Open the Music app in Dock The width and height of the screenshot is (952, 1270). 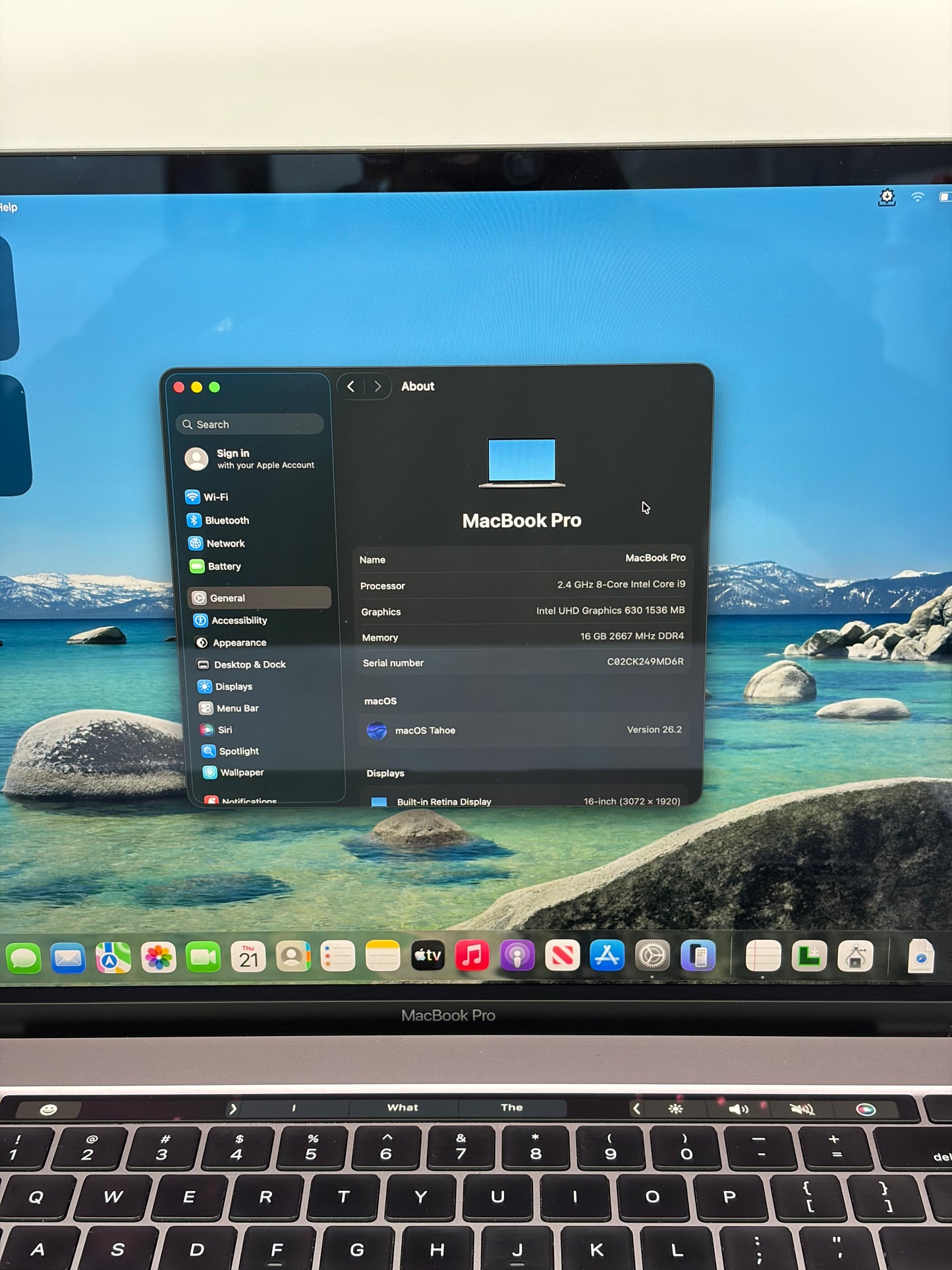click(472, 956)
